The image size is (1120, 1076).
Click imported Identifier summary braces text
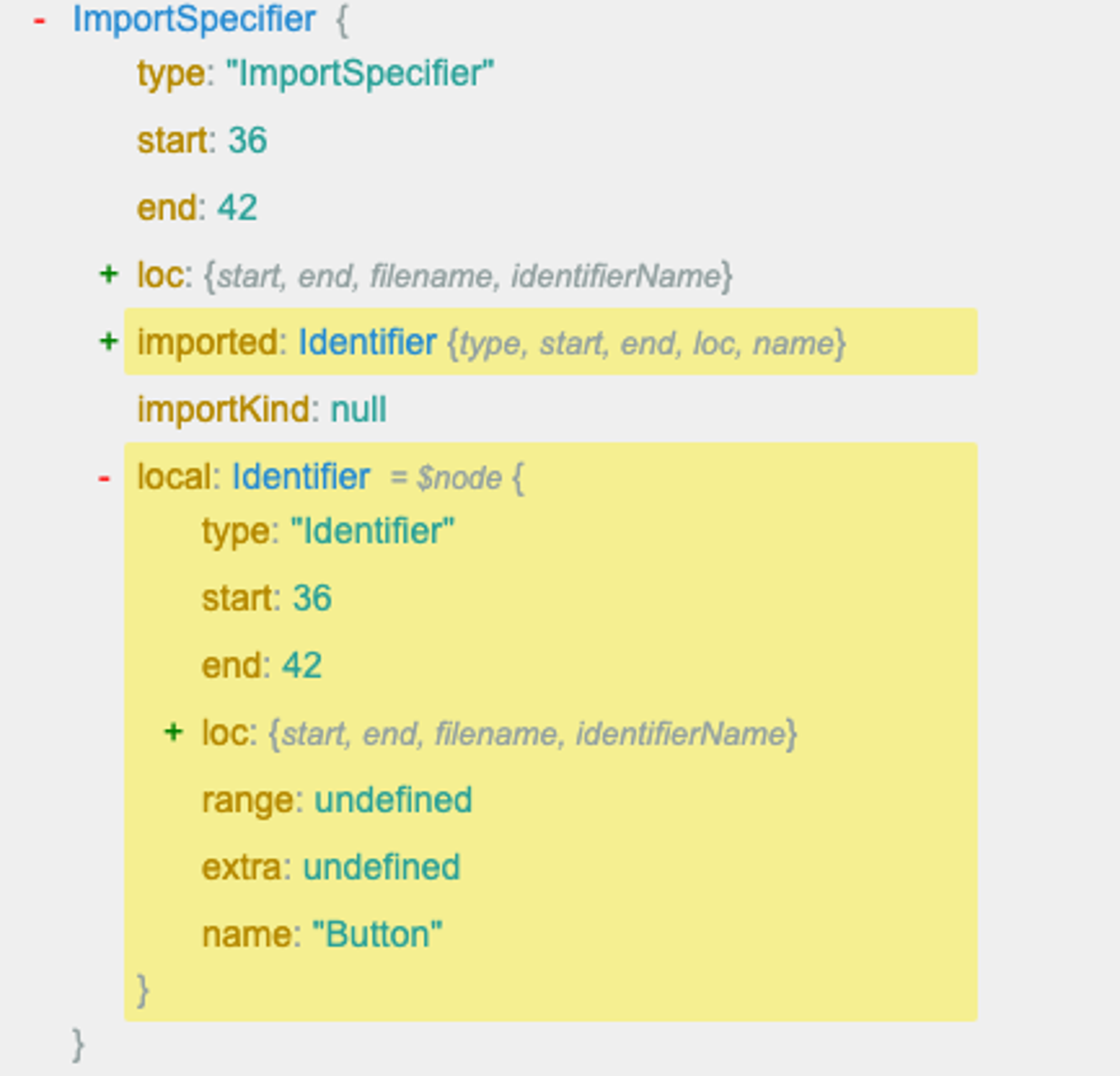646,343
